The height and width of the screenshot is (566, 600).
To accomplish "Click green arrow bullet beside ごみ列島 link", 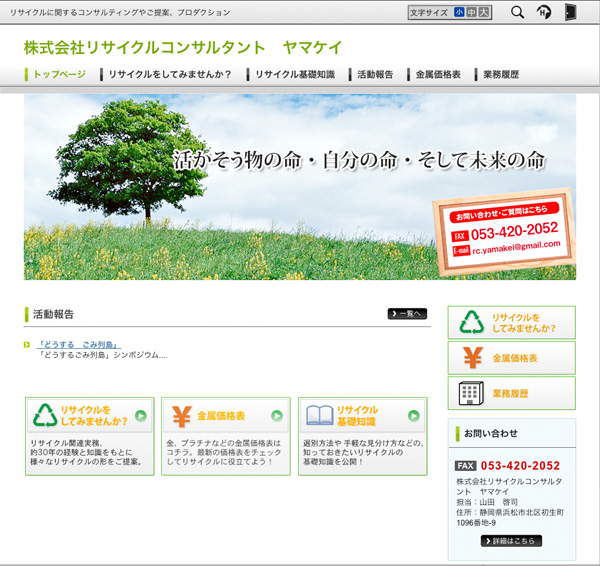I will point(26,345).
